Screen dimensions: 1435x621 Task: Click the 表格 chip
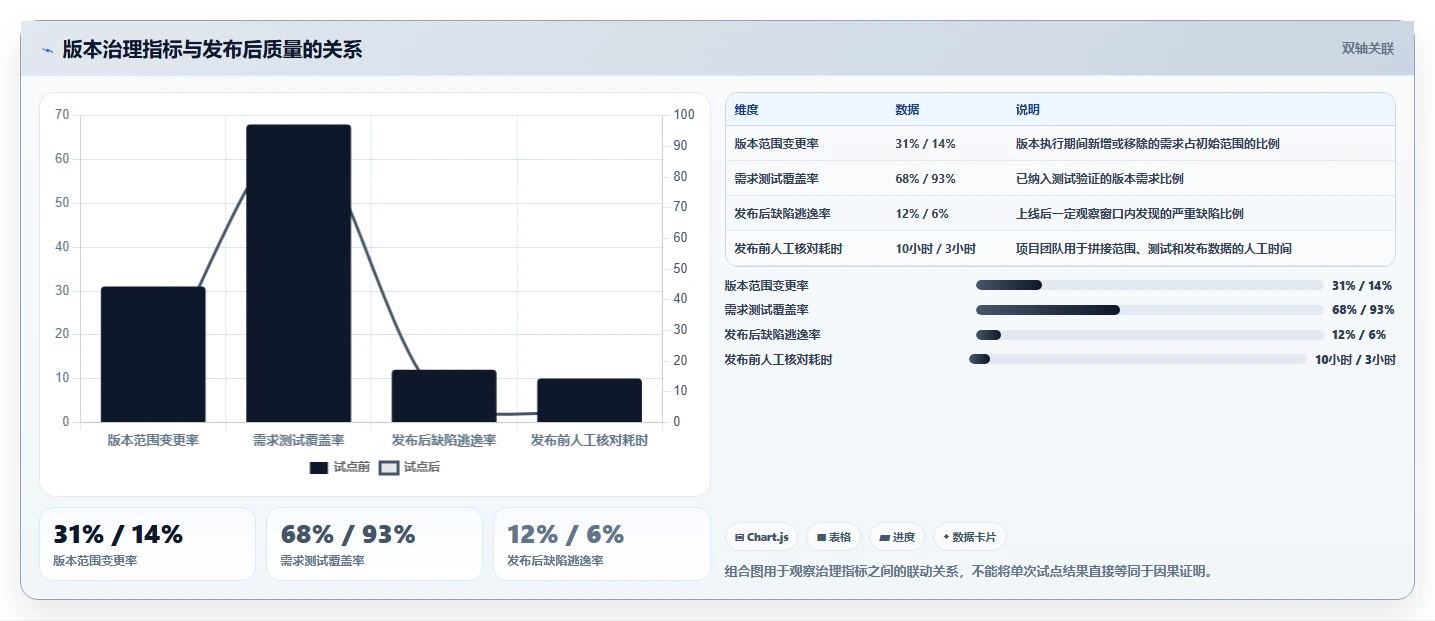click(x=834, y=537)
